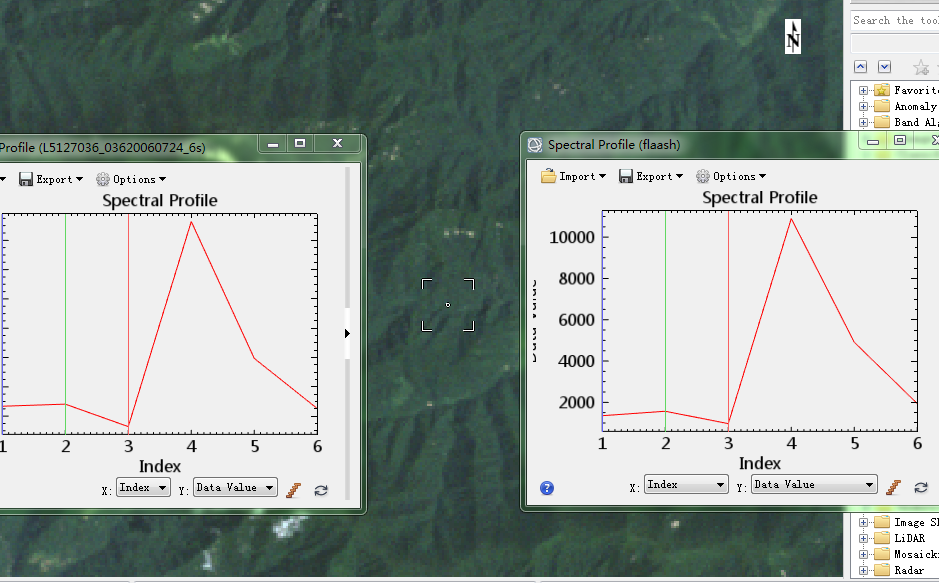Click the expand-all down arrow in the toolbox
Viewport: 939px width, 583px height.
pos(885,66)
